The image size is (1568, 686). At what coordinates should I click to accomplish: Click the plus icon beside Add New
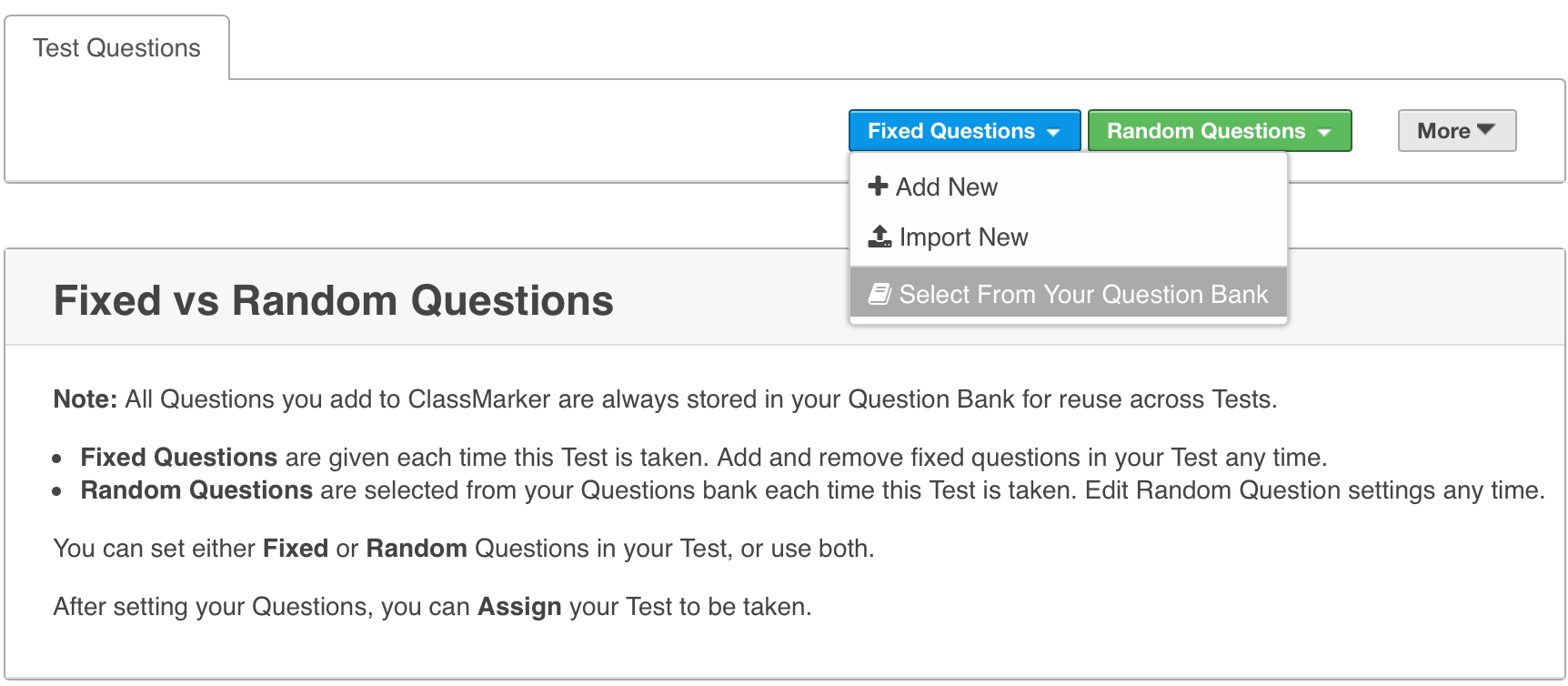tap(878, 187)
